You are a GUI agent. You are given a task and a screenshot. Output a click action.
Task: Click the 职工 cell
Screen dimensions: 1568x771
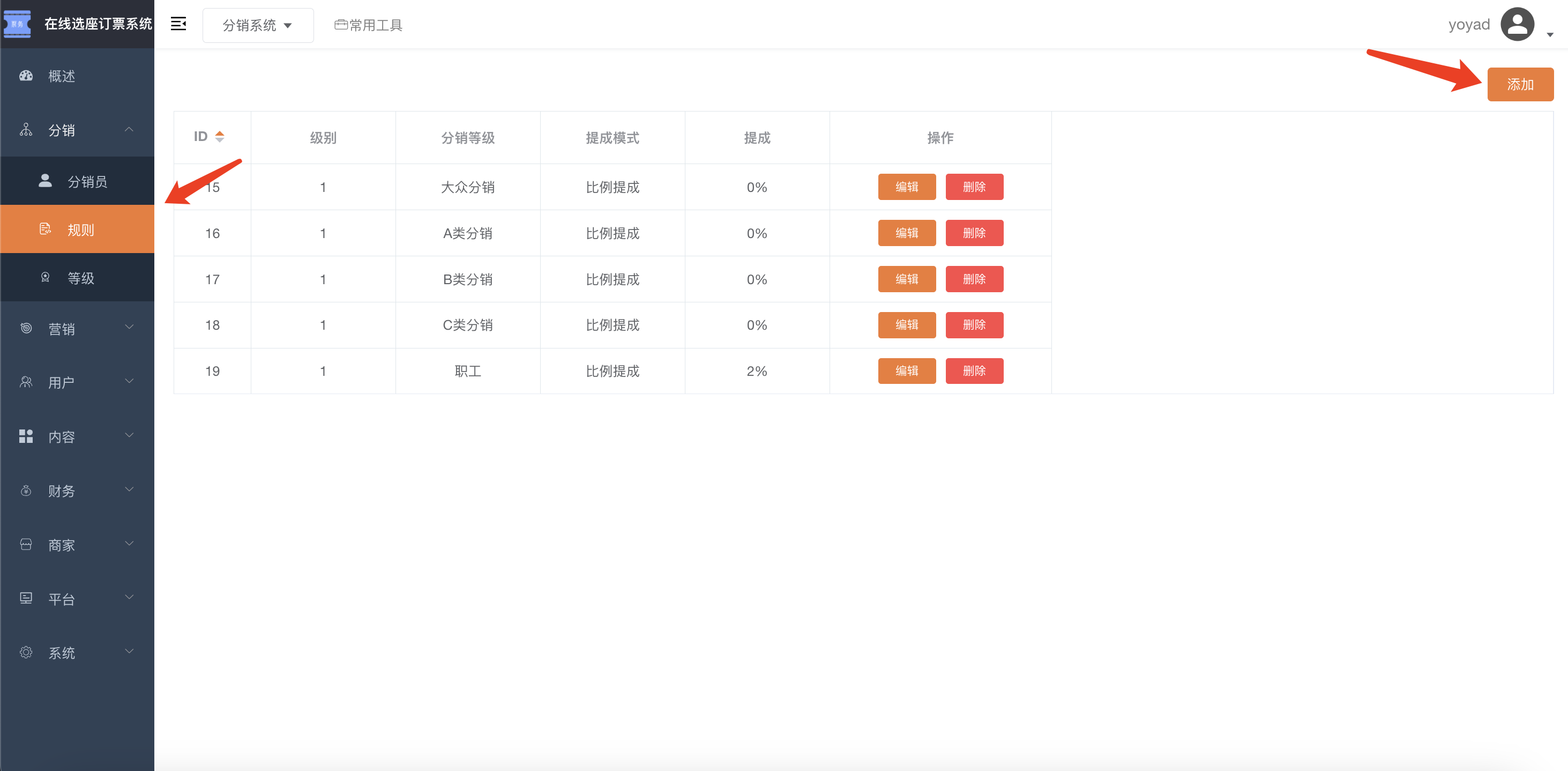tap(467, 371)
